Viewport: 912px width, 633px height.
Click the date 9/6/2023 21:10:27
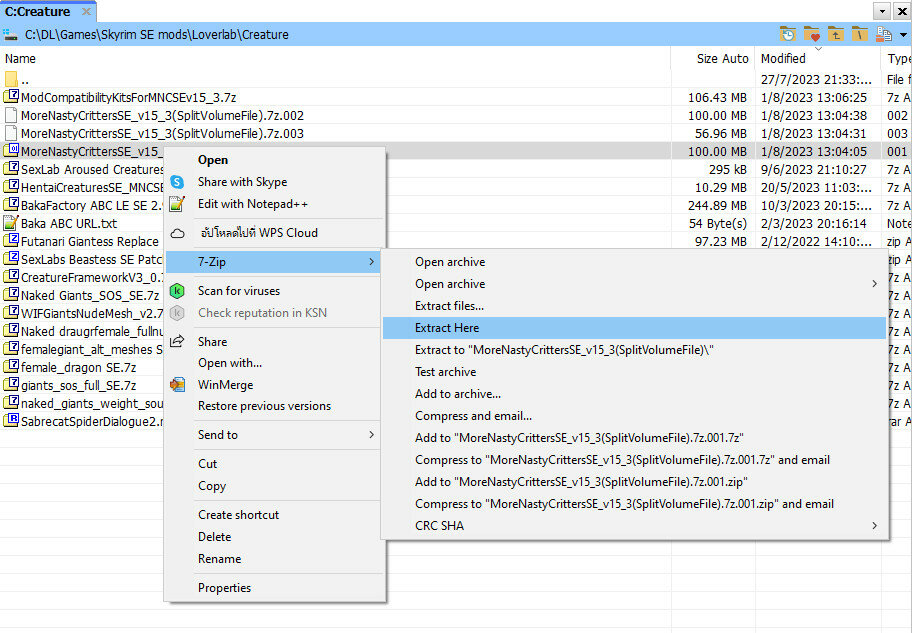(813, 169)
